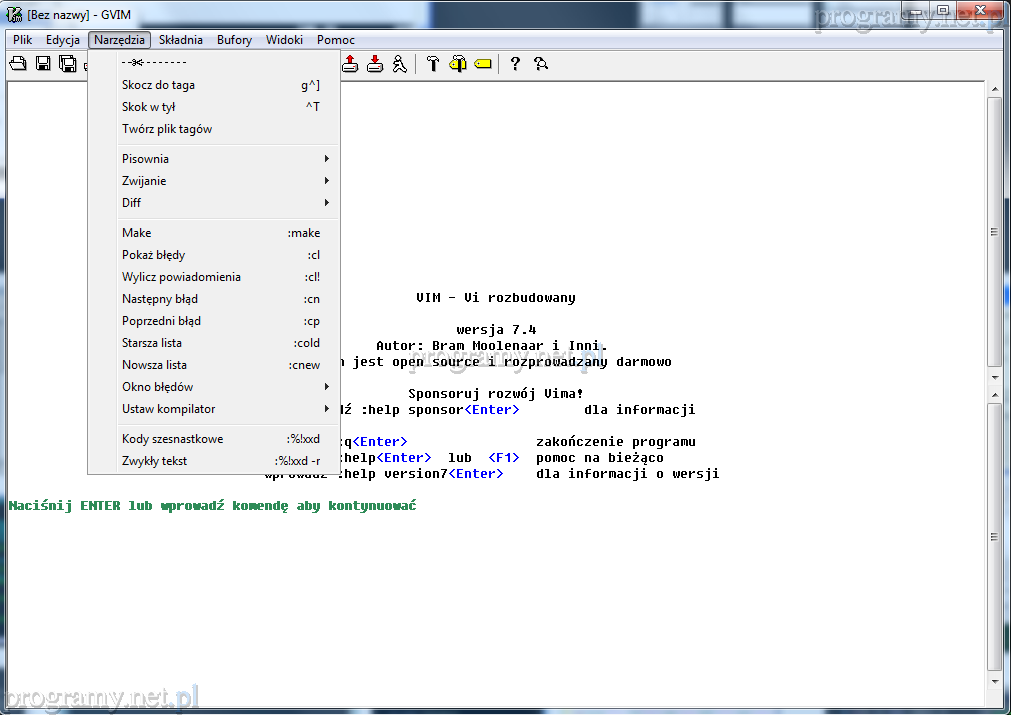Click the tear-off scissors line in menu
The height and width of the screenshot is (715, 1011).
pyautogui.click(x=154, y=63)
